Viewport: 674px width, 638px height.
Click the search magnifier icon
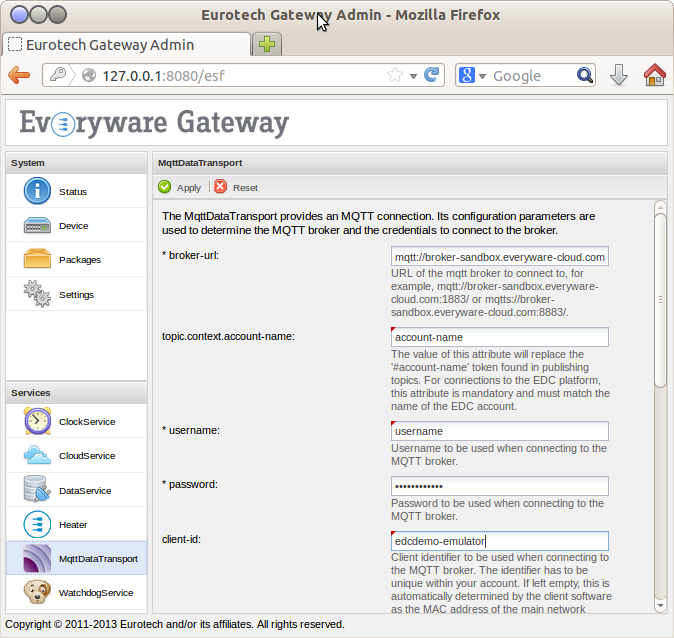point(585,75)
